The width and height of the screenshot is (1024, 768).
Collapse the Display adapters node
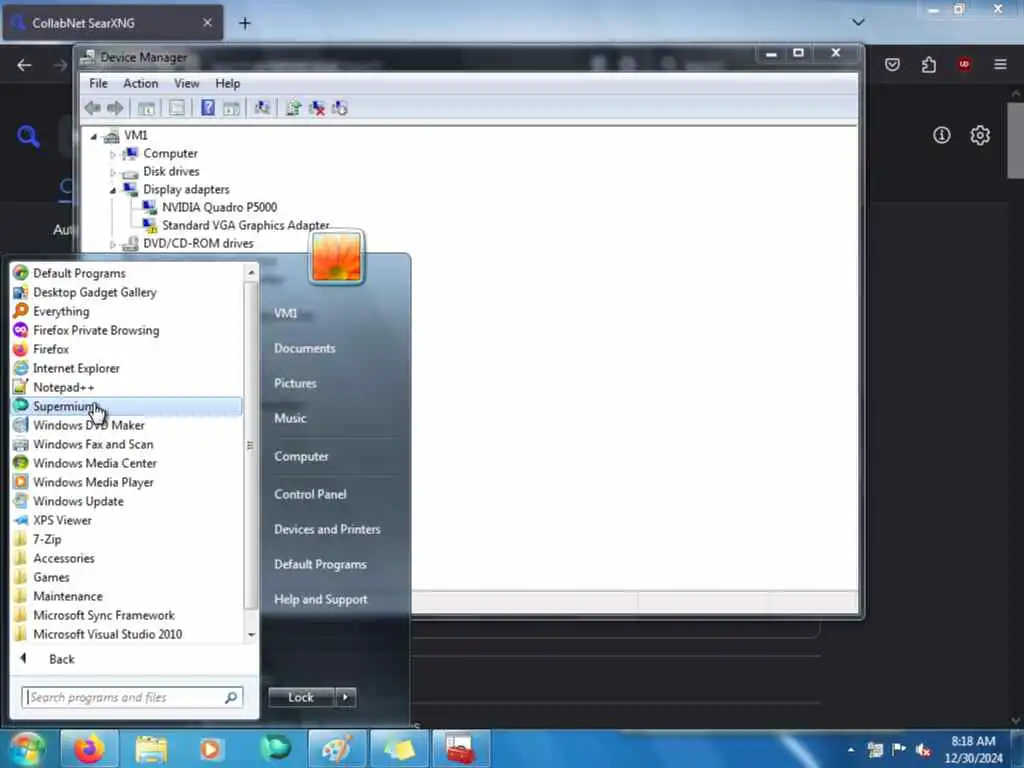pyautogui.click(x=113, y=190)
